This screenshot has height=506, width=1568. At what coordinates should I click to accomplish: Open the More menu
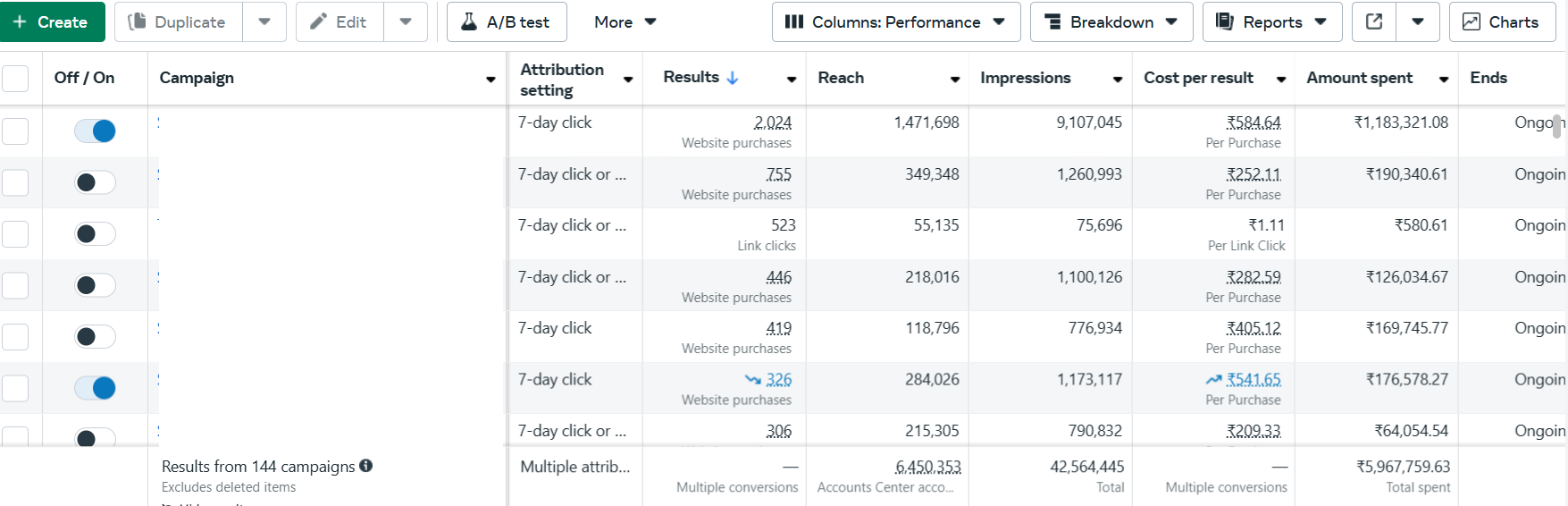coord(625,22)
